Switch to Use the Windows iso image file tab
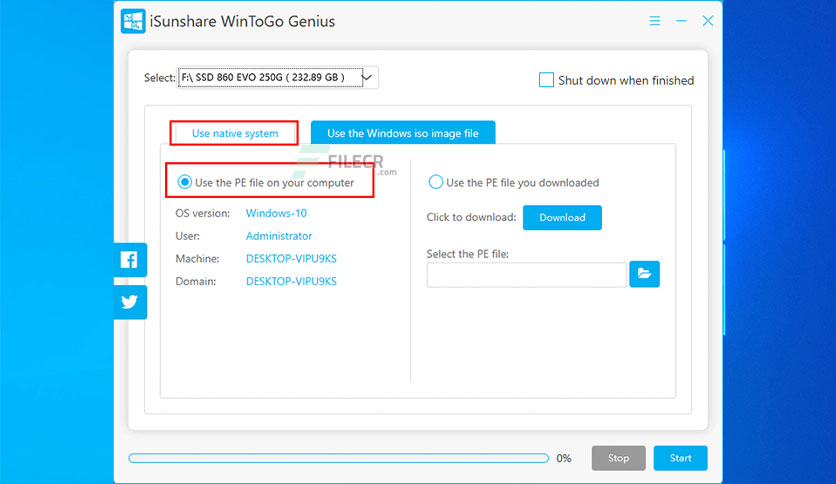Viewport: 836px width, 484px height. click(403, 133)
